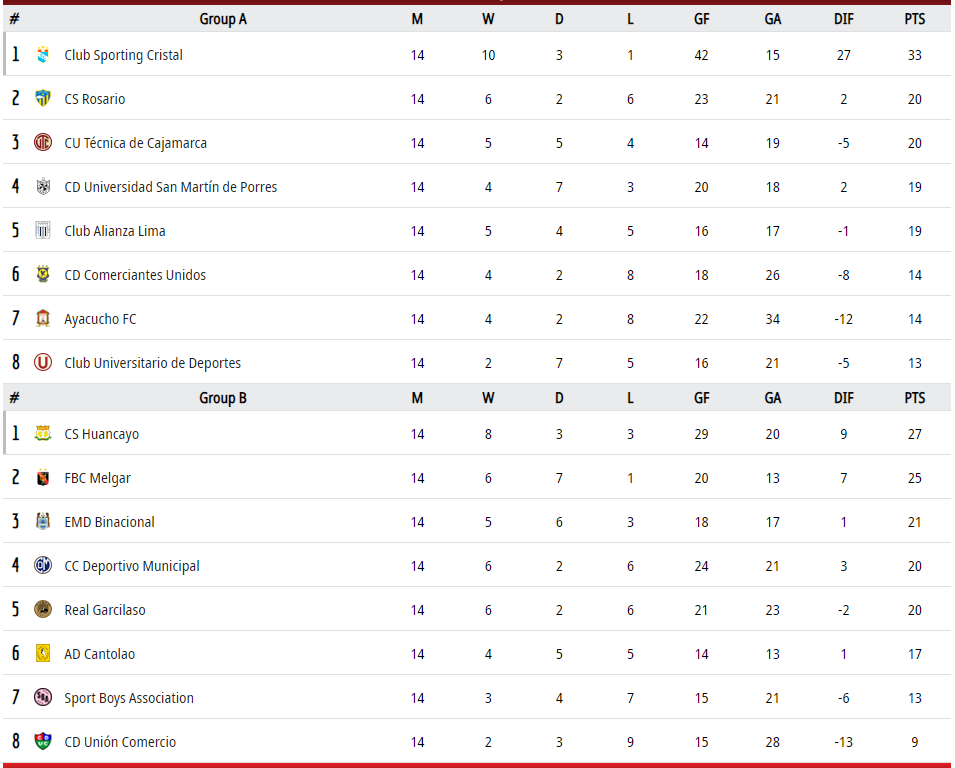Open the CD Comerciantes Unidos team link
Image resolution: width=955 pixels, height=768 pixels.
(x=135, y=275)
